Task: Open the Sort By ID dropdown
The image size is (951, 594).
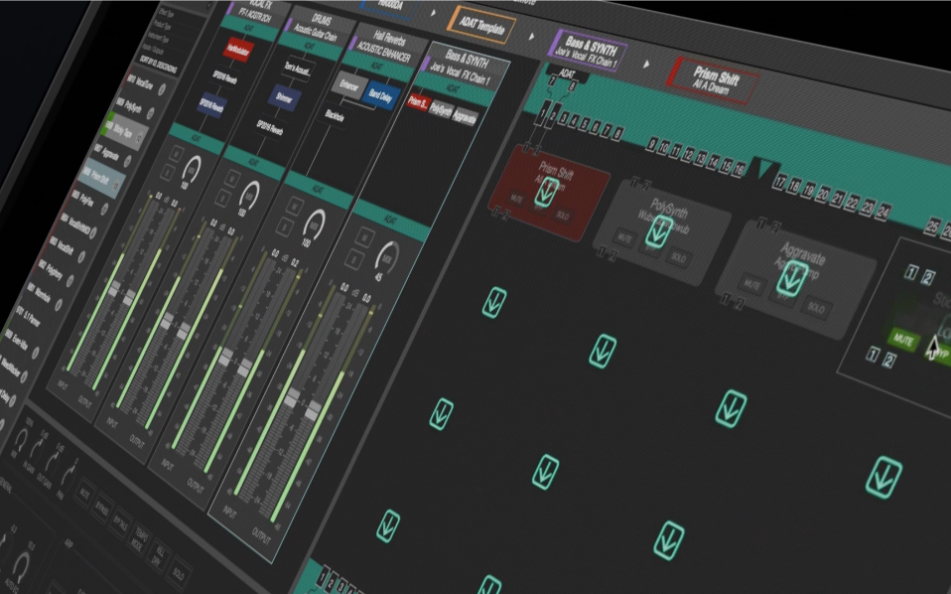Action: (x=158, y=63)
